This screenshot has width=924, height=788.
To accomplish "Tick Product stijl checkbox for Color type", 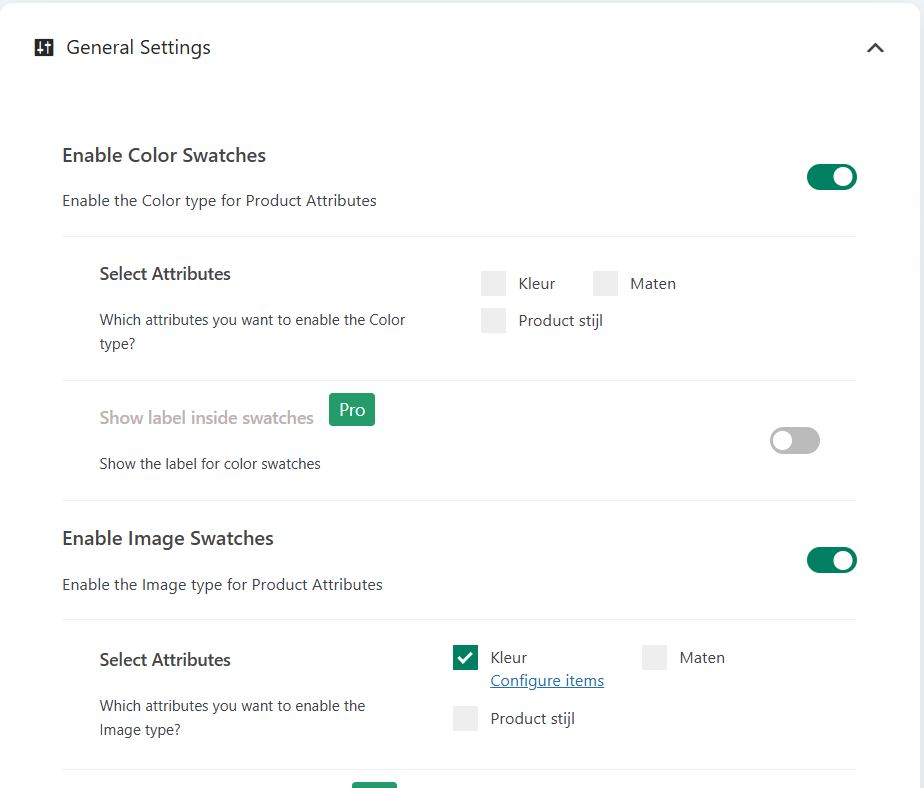I will pos(493,321).
